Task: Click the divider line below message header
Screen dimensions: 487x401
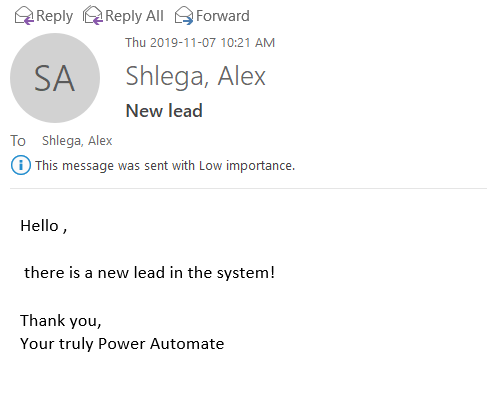Action: [248, 188]
